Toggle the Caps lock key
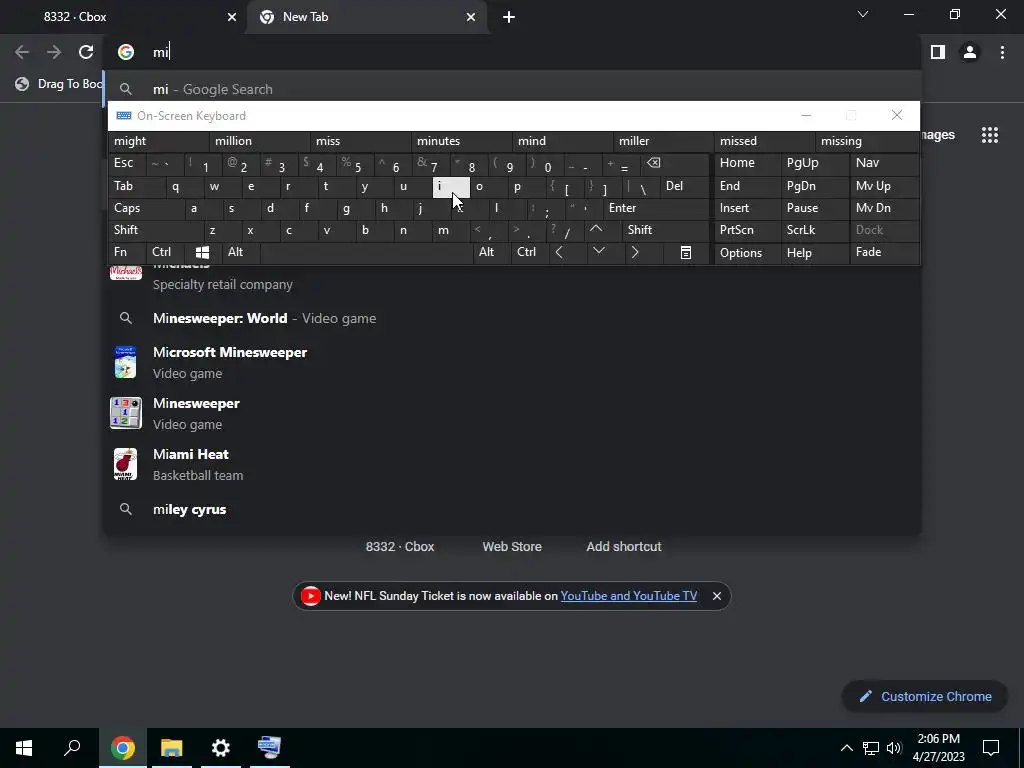Image resolution: width=1024 pixels, height=768 pixels. tap(145, 208)
